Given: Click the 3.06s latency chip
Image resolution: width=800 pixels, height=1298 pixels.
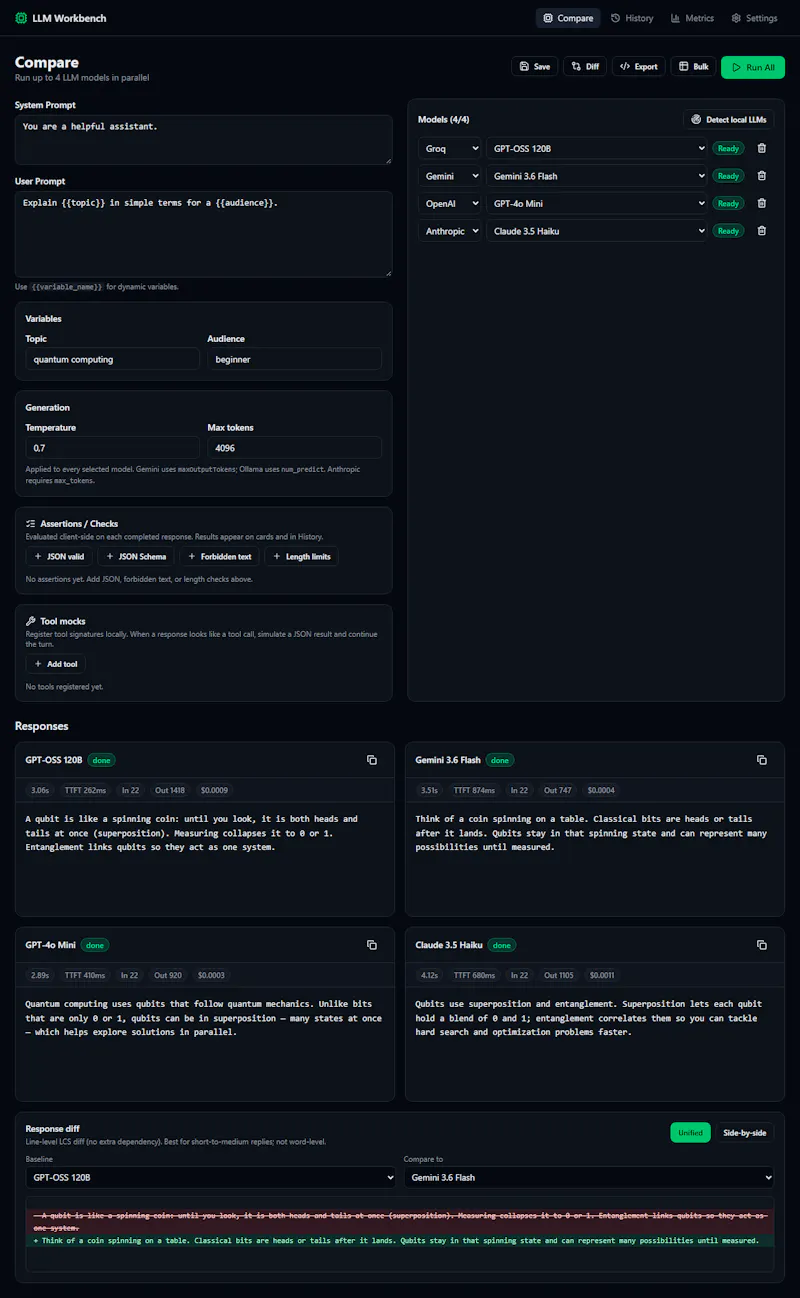Looking at the screenshot, I should (x=40, y=790).
